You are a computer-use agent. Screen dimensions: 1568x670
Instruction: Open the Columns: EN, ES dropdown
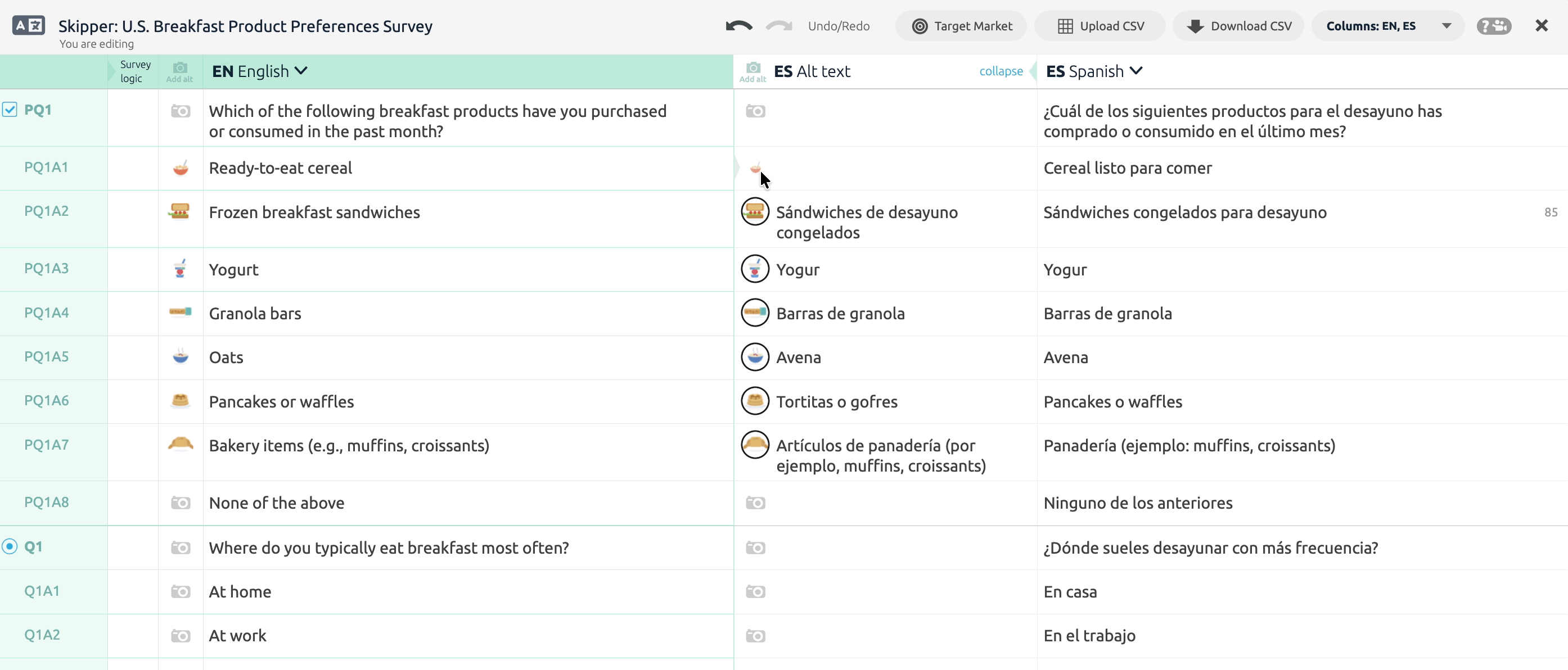pyautogui.click(x=1389, y=26)
